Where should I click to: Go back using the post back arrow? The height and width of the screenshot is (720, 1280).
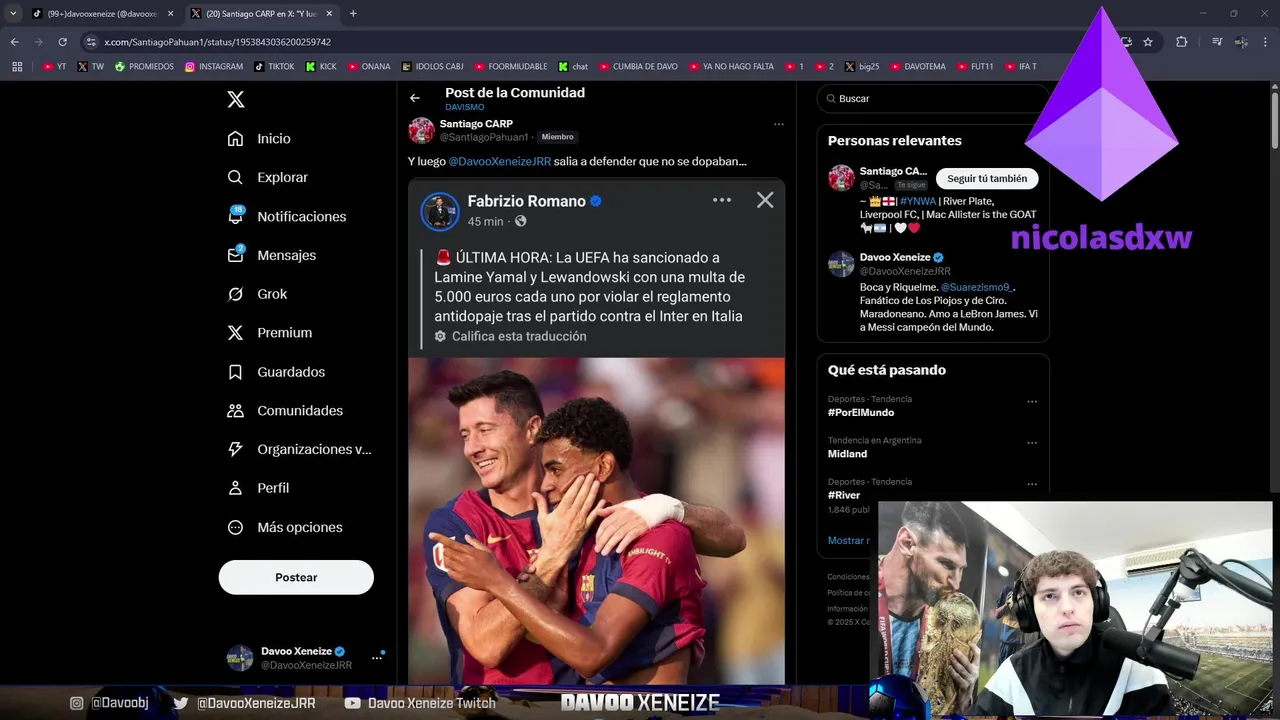[415, 98]
